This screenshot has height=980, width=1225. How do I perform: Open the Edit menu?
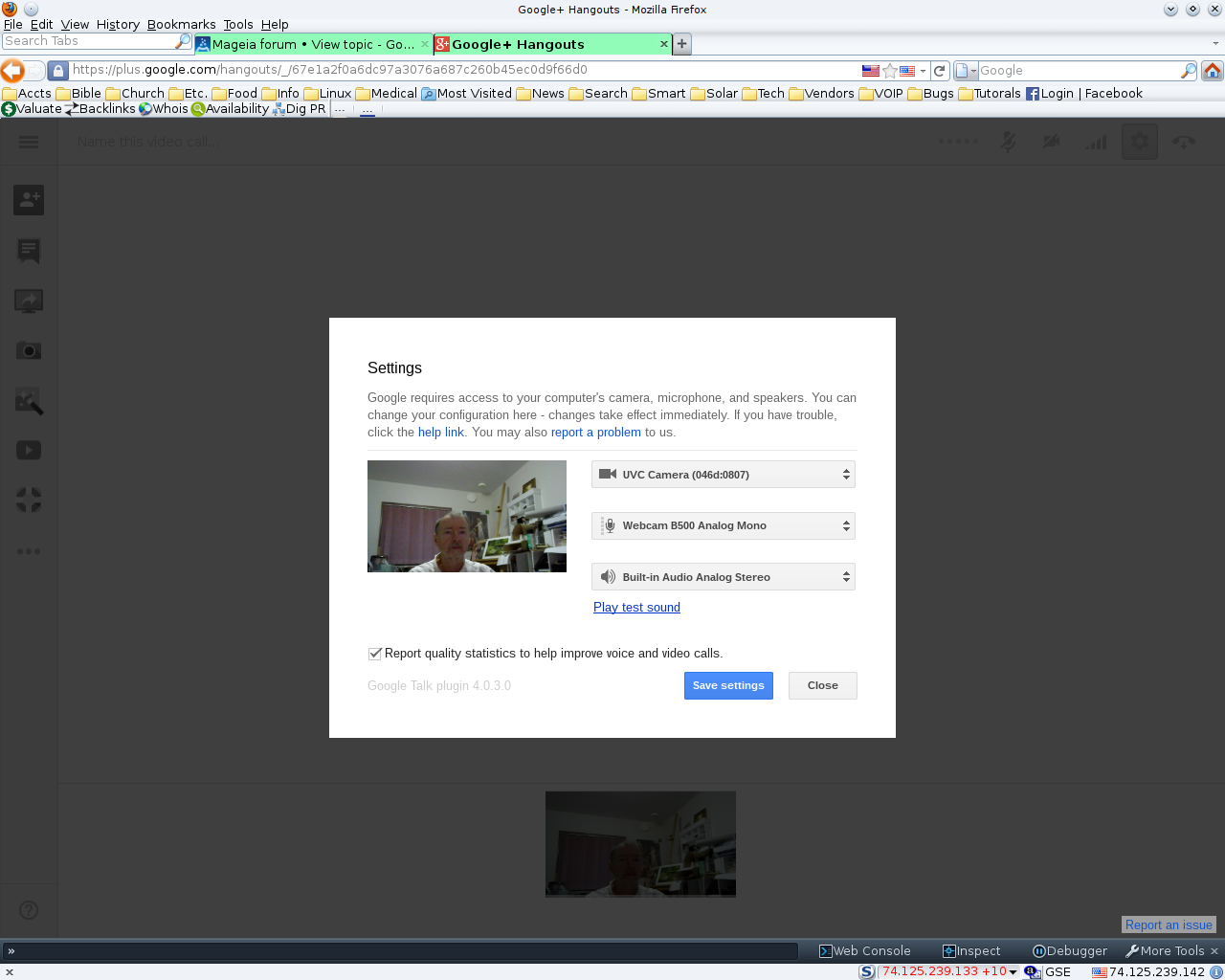(41, 24)
